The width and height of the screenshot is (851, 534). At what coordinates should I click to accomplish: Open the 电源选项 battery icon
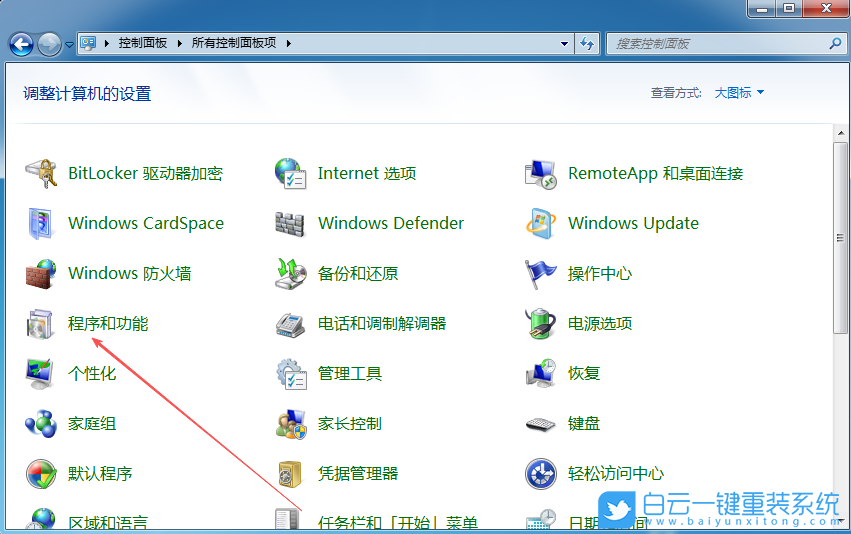[541, 323]
